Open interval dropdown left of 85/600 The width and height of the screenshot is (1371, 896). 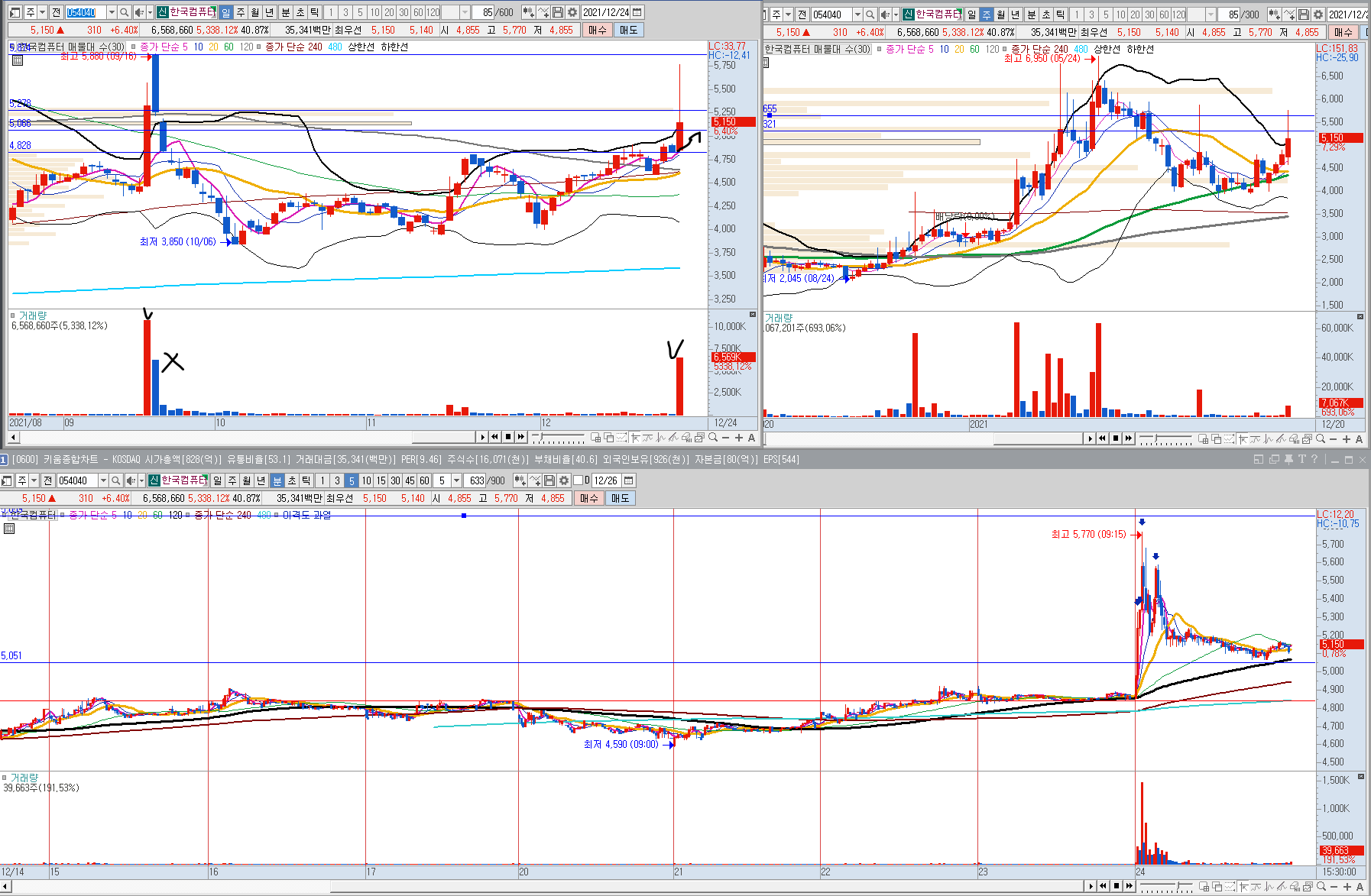click(x=465, y=12)
